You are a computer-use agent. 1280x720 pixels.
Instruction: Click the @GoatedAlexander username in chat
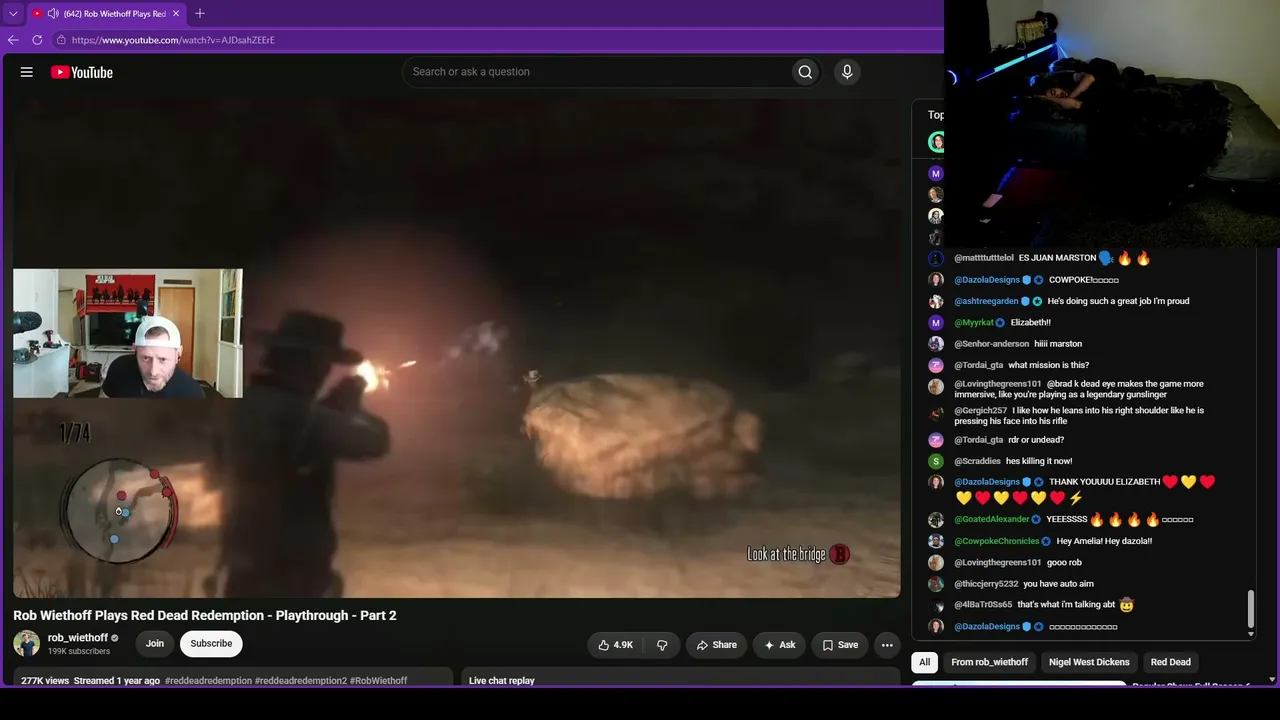click(x=992, y=520)
